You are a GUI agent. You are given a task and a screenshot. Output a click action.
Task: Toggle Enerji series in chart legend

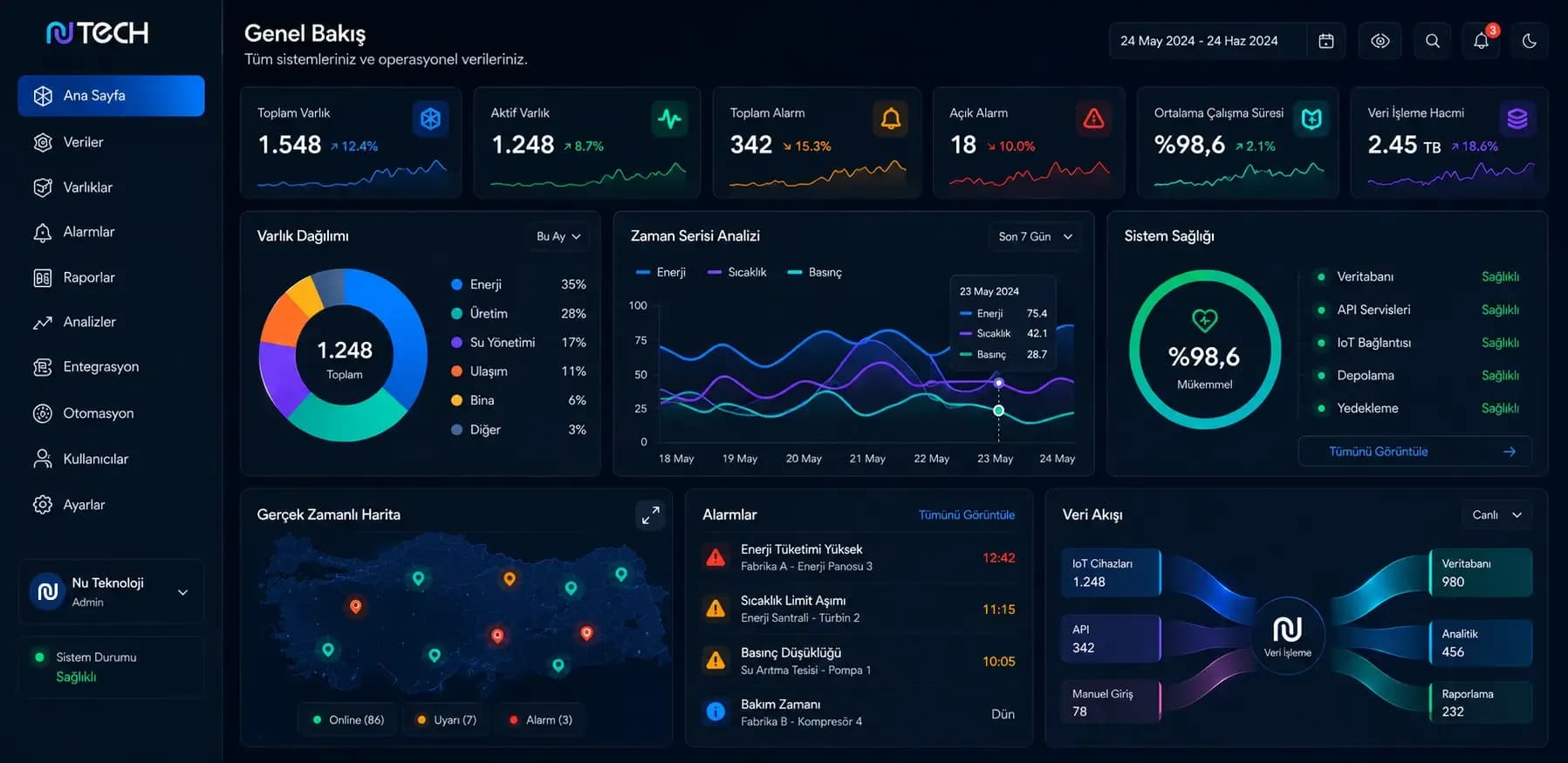click(x=661, y=272)
